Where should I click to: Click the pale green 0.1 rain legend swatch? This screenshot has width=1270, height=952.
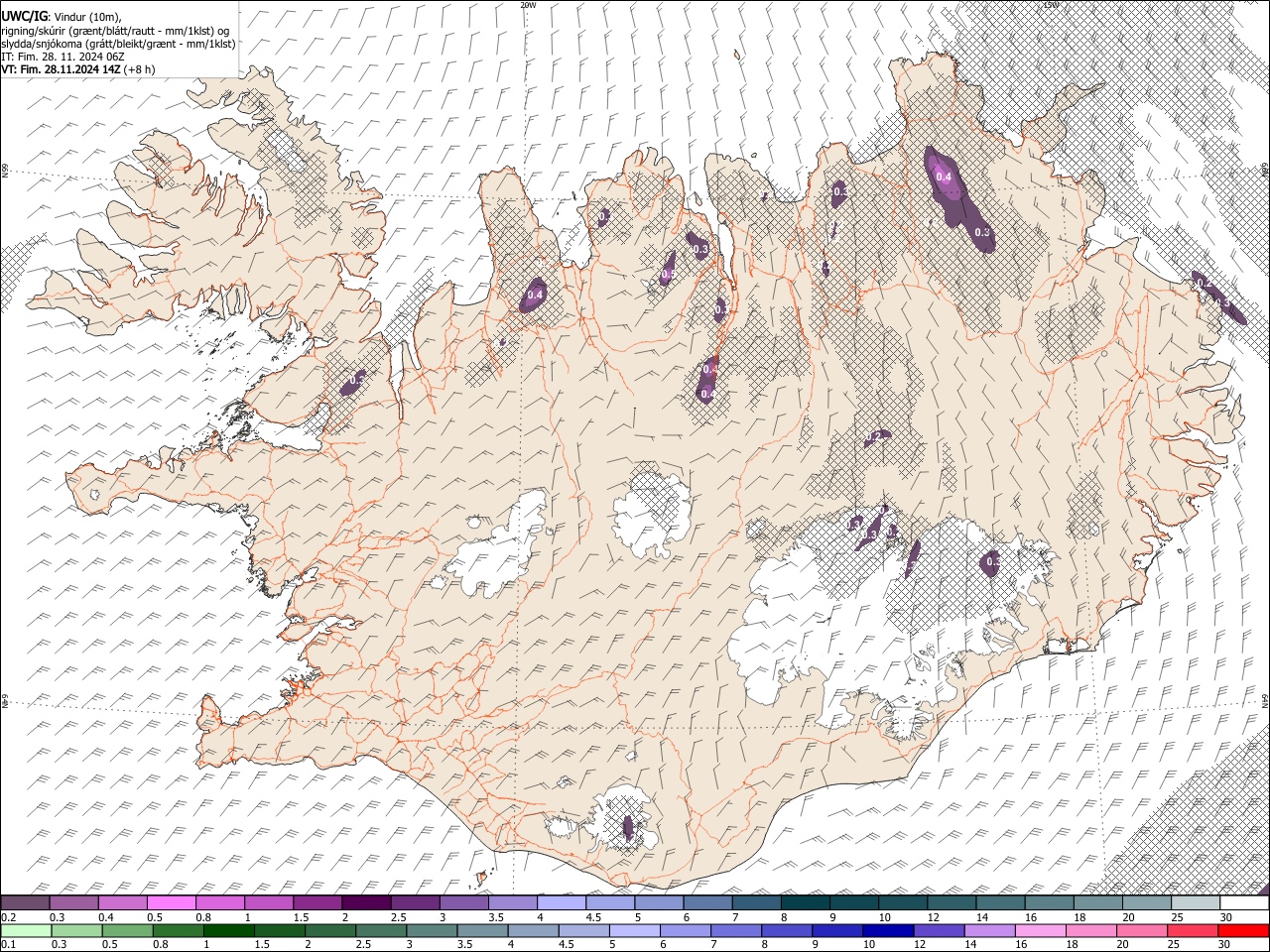tap(26, 931)
